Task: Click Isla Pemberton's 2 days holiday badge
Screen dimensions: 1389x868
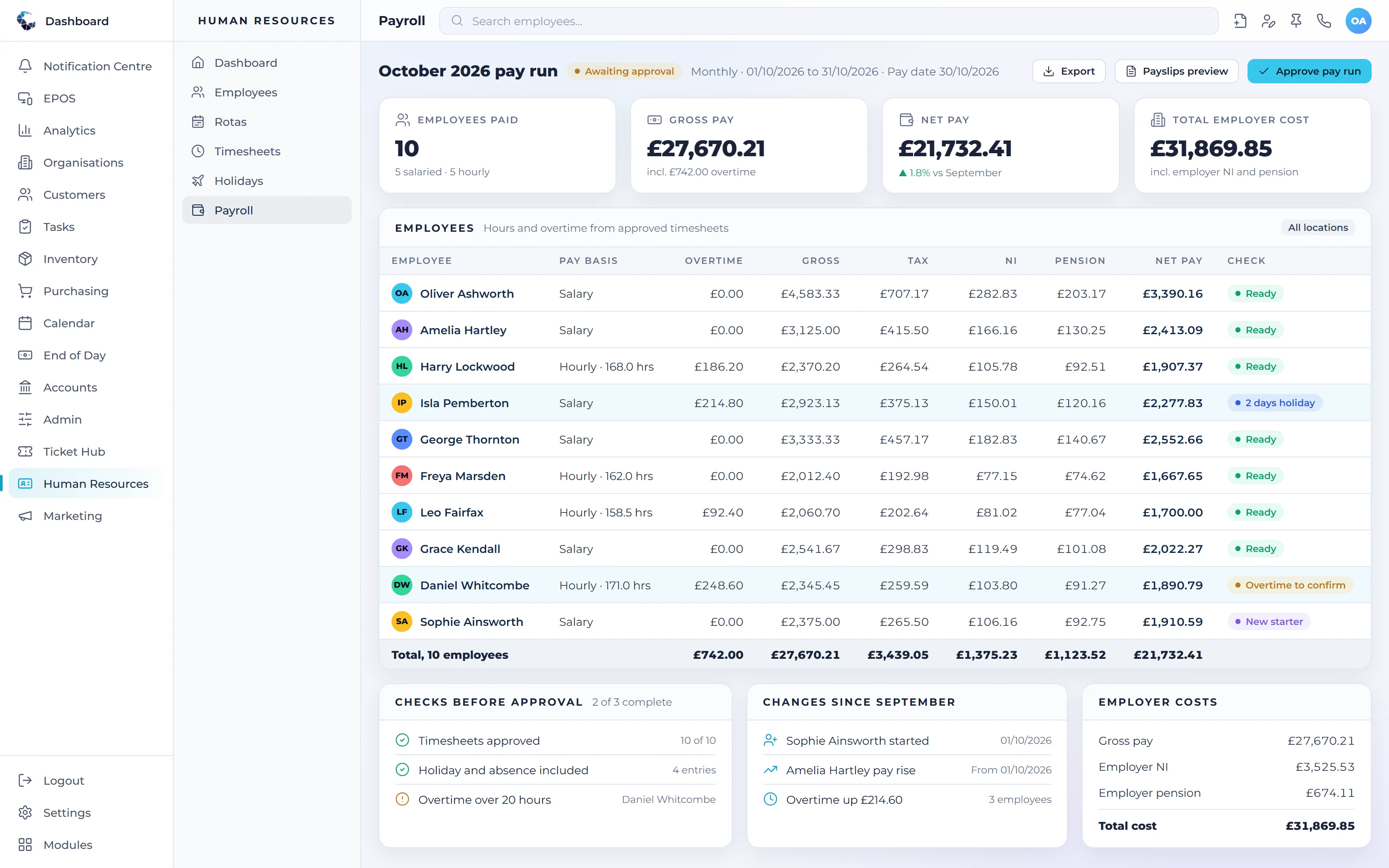Action: (x=1275, y=403)
